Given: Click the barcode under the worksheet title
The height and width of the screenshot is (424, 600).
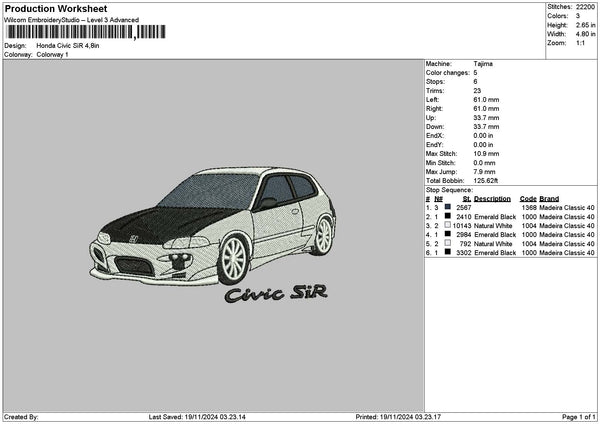Looking at the screenshot, I should click(86, 32).
